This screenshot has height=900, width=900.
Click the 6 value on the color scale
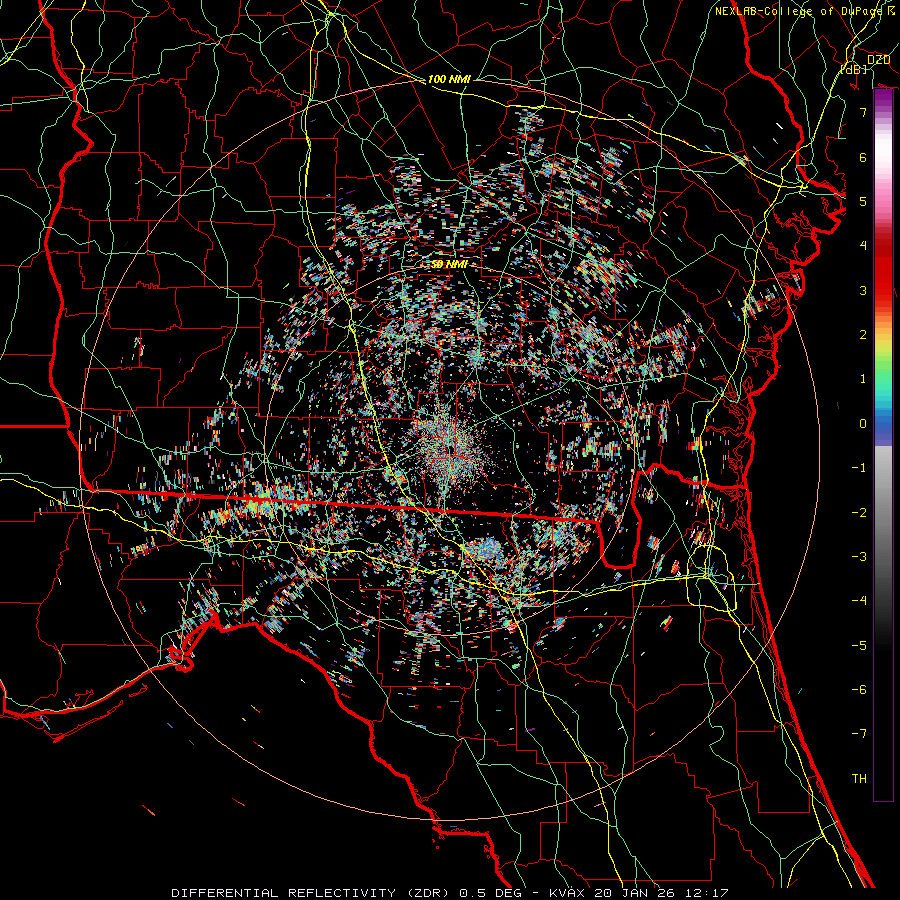click(x=863, y=157)
